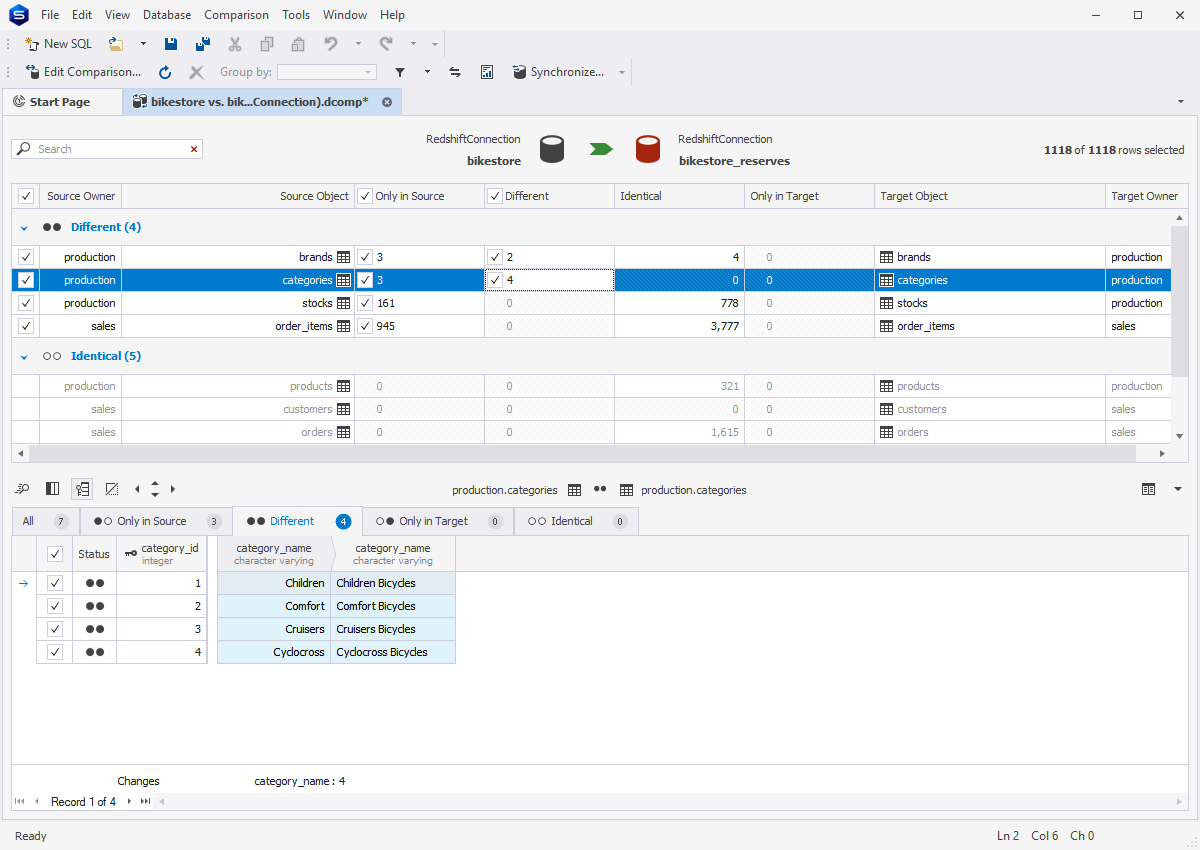Open the filter options dropdown arrow
Image resolution: width=1200 pixels, height=850 pixels.
(x=428, y=72)
